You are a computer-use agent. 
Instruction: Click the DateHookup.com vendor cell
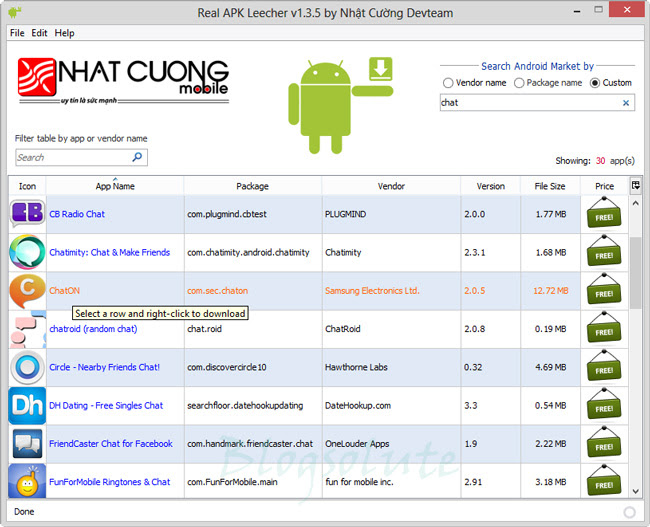coord(391,406)
